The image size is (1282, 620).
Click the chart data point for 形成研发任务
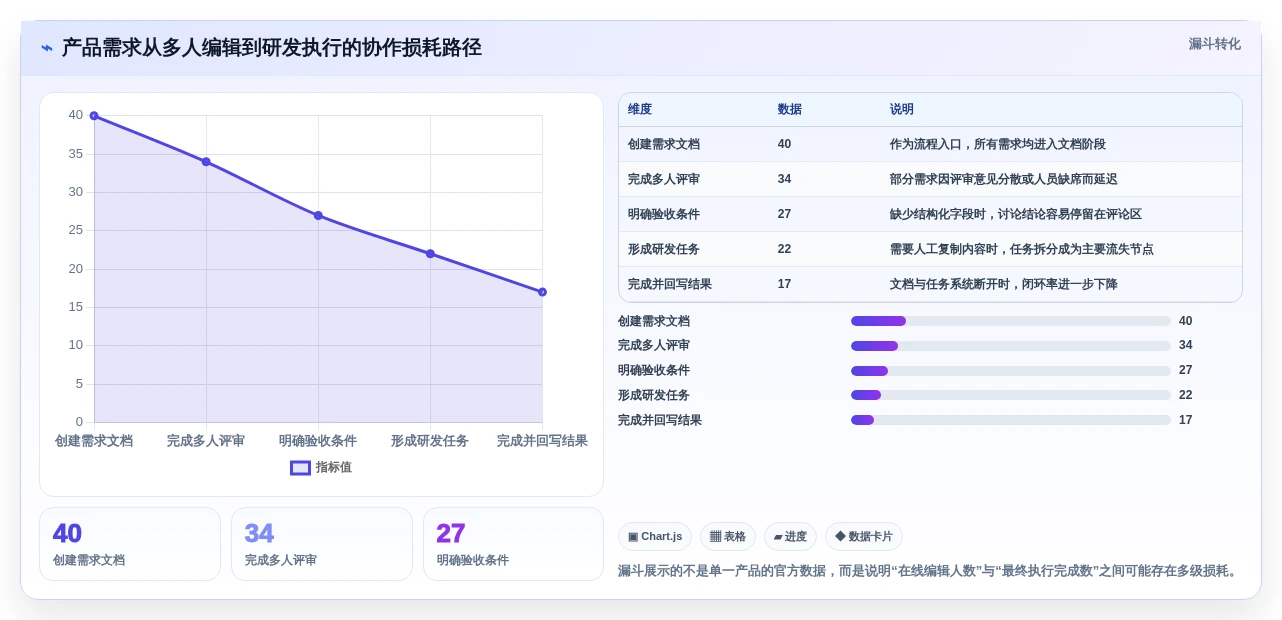[430, 253]
